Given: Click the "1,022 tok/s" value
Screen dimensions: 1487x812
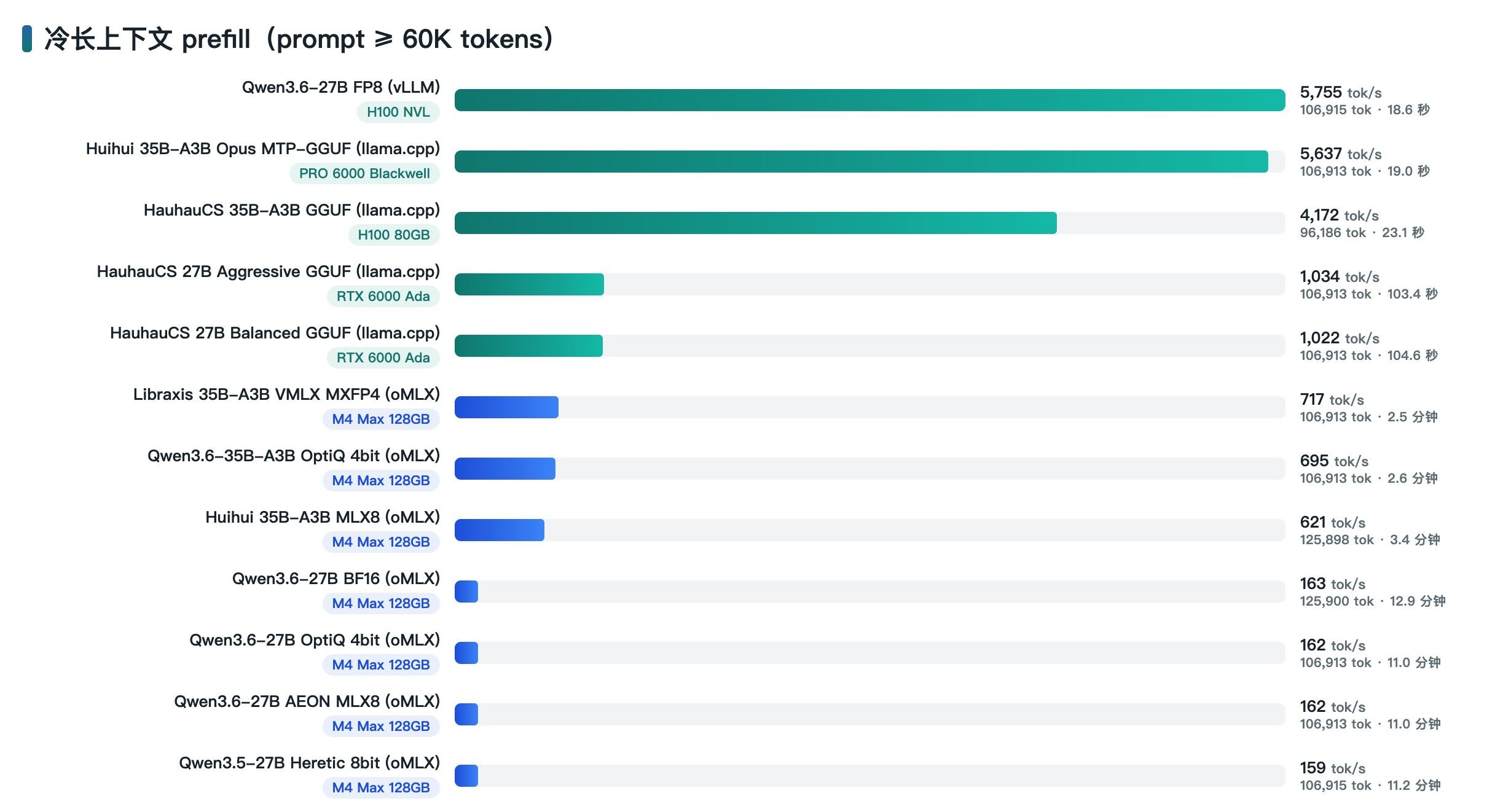Looking at the screenshot, I should [x=1340, y=338].
